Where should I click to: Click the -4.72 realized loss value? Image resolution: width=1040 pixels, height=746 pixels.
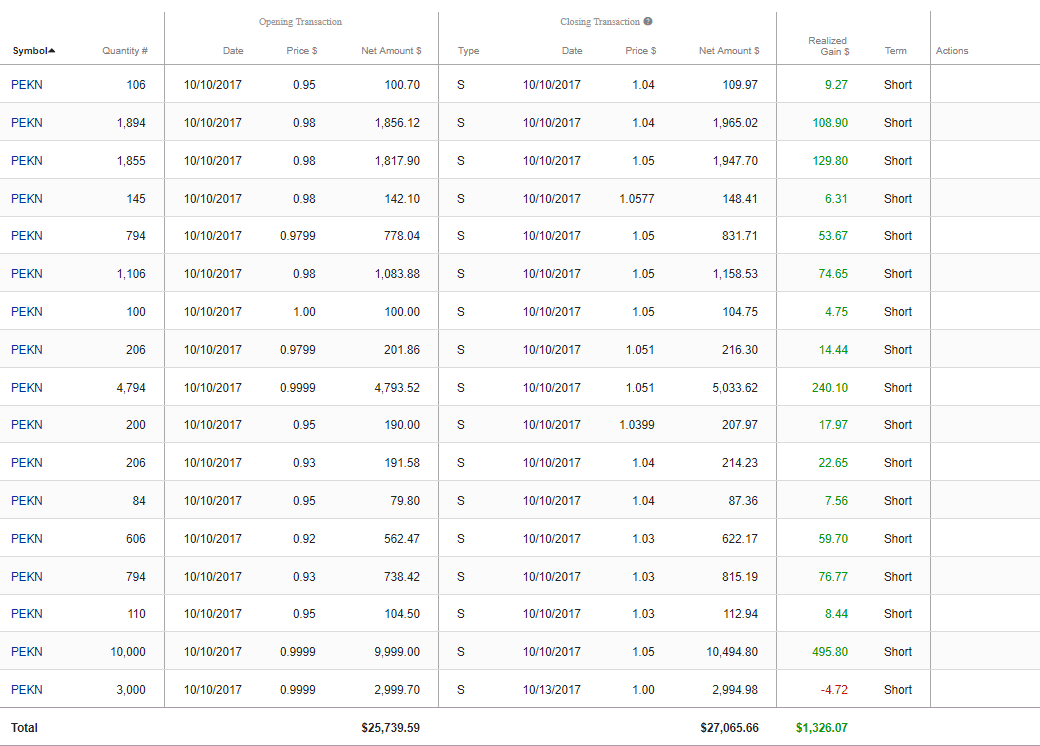(x=834, y=690)
